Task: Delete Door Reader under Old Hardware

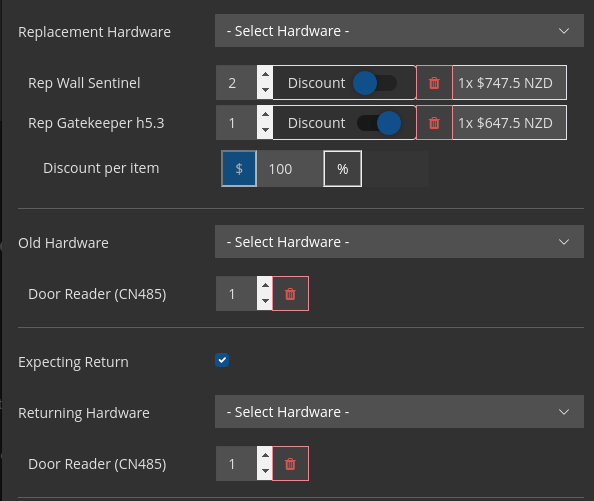Action: (x=290, y=294)
